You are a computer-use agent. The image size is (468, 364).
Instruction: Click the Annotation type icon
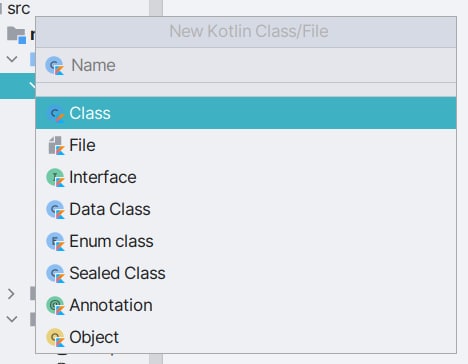tap(55, 306)
